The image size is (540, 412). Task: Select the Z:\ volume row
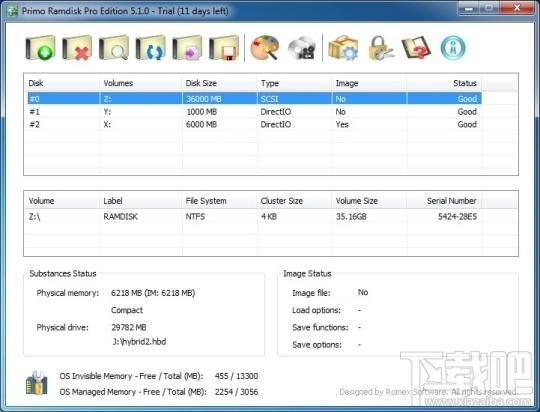[254, 217]
